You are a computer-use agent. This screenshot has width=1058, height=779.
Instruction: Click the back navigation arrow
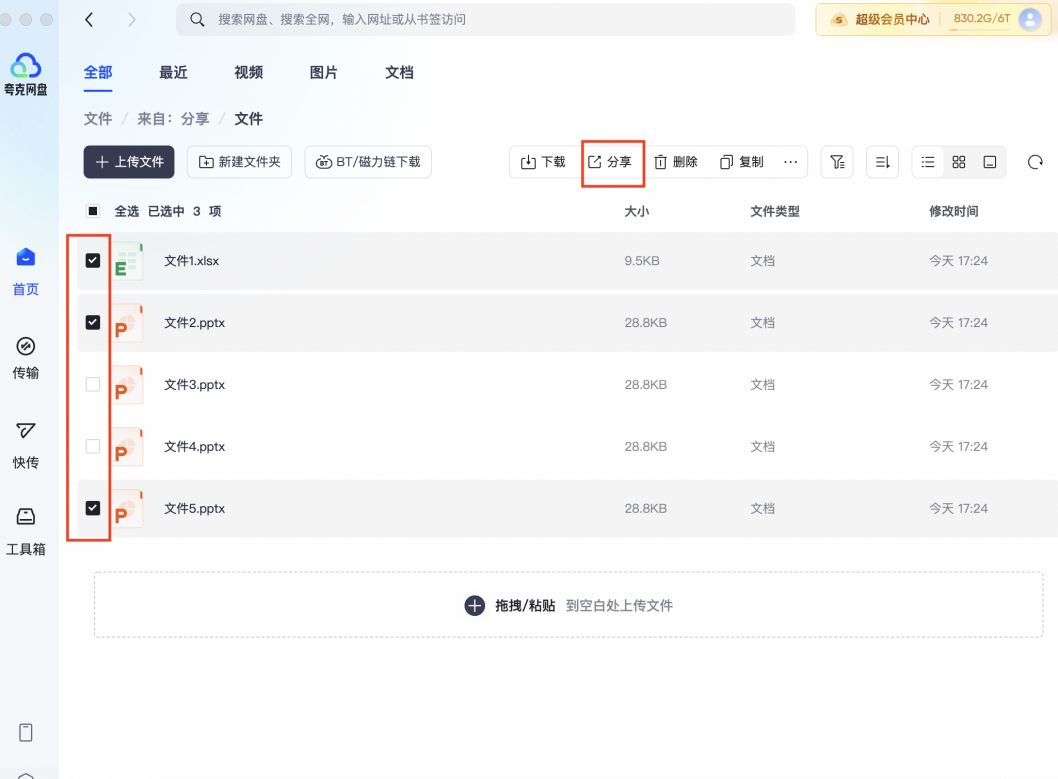90,20
